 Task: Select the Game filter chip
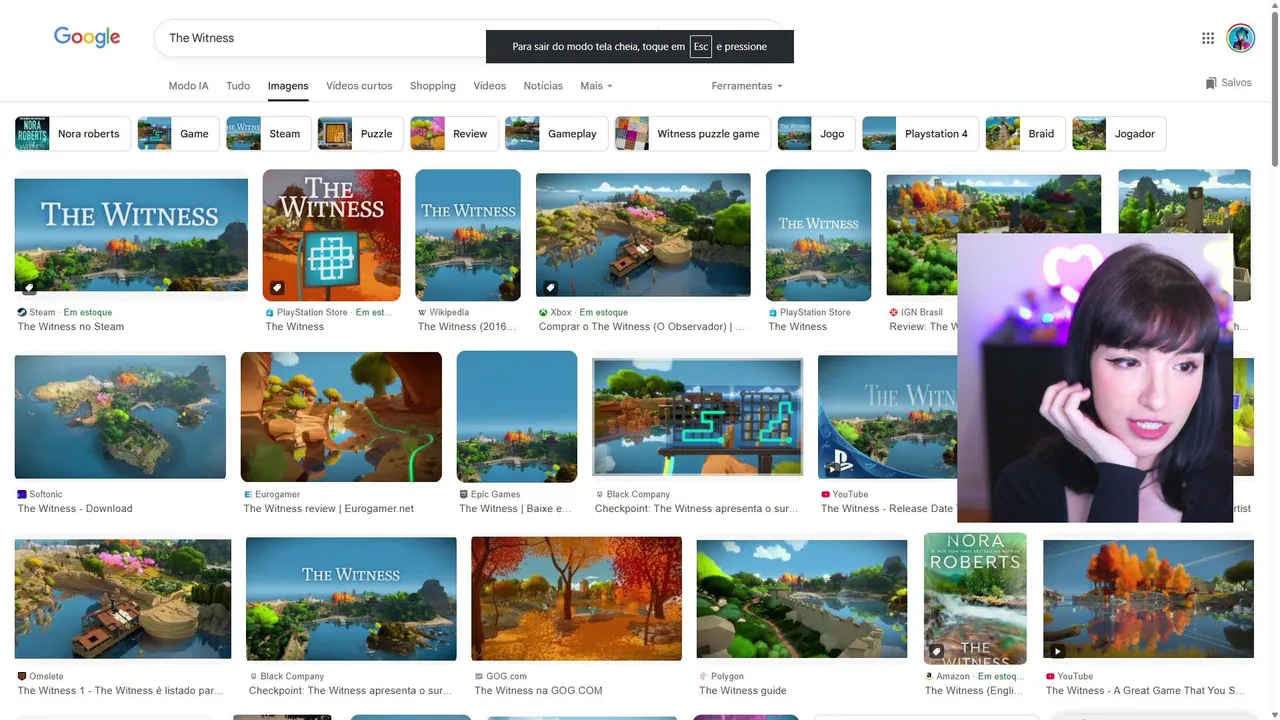179,133
